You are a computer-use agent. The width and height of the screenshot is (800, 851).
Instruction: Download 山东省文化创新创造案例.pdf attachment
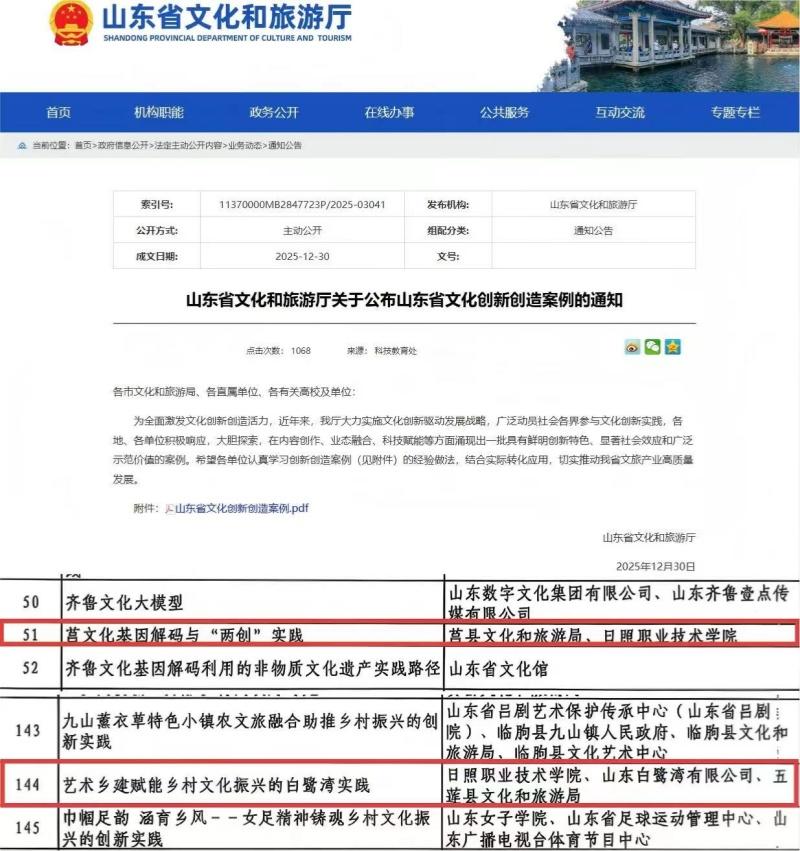(x=241, y=508)
